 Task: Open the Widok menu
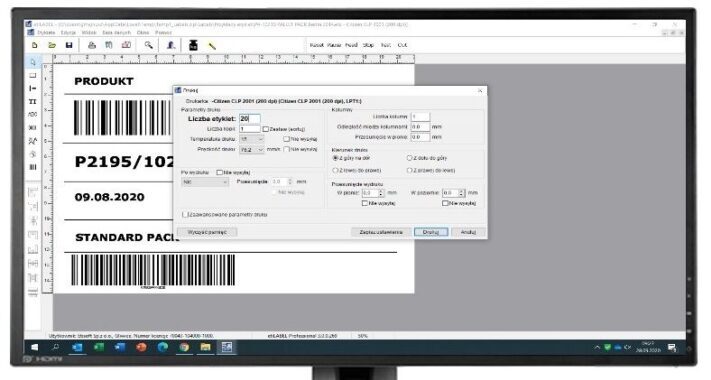pos(89,33)
